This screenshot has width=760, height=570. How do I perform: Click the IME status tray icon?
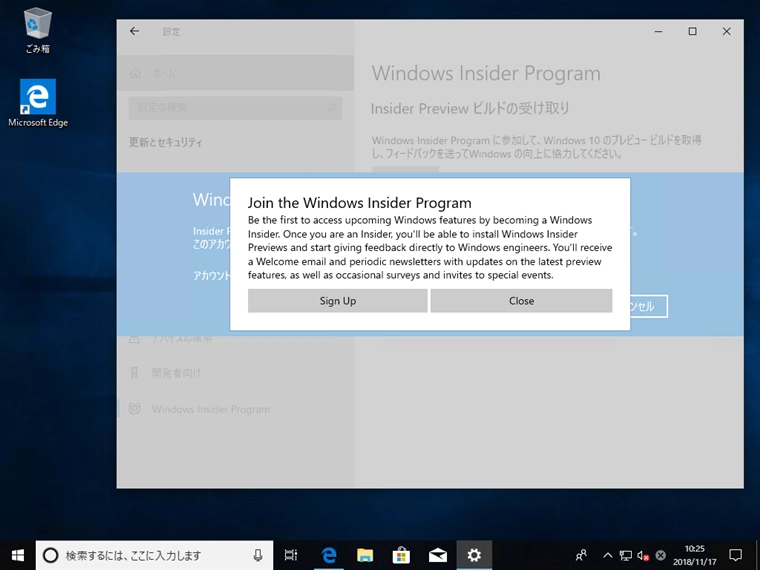[661, 555]
